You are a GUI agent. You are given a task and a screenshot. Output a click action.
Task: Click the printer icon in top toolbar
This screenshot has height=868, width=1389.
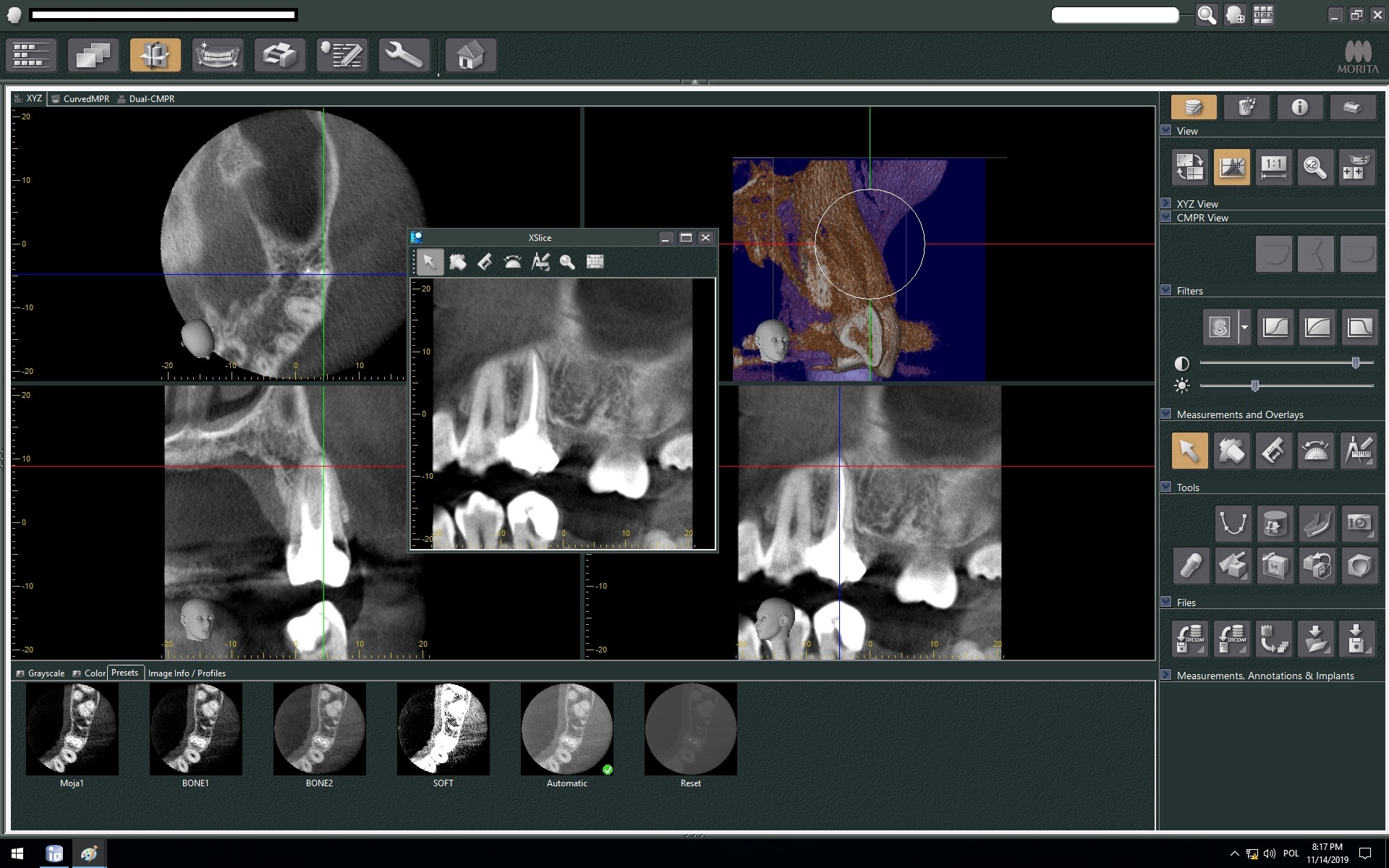[x=280, y=55]
